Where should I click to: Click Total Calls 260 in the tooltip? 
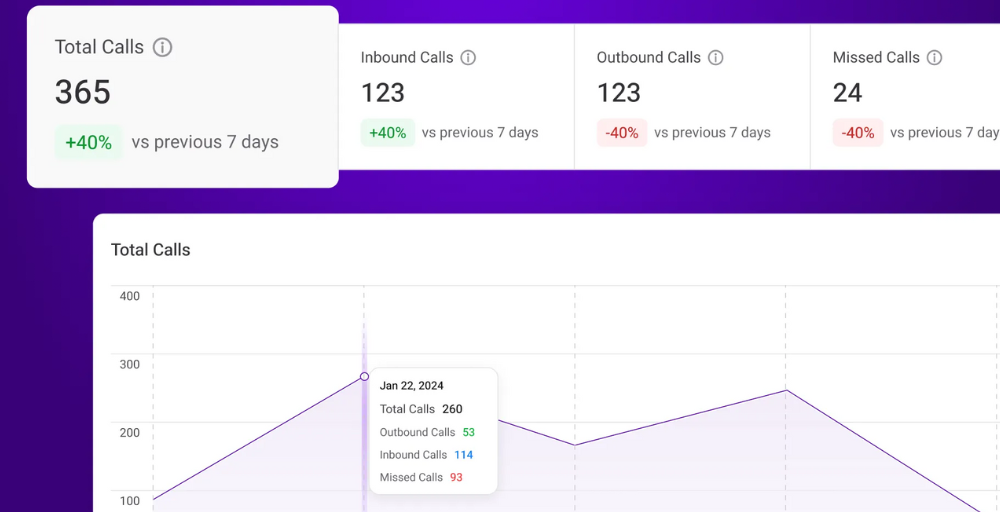pos(421,409)
